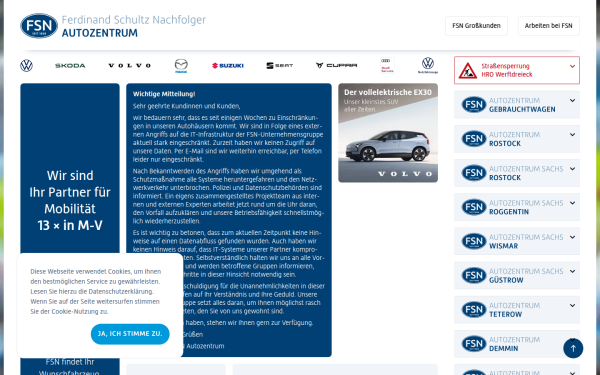Click the cookie notice Datenschutzerklärung sentence
The image size is (600, 375).
point(92,292)
